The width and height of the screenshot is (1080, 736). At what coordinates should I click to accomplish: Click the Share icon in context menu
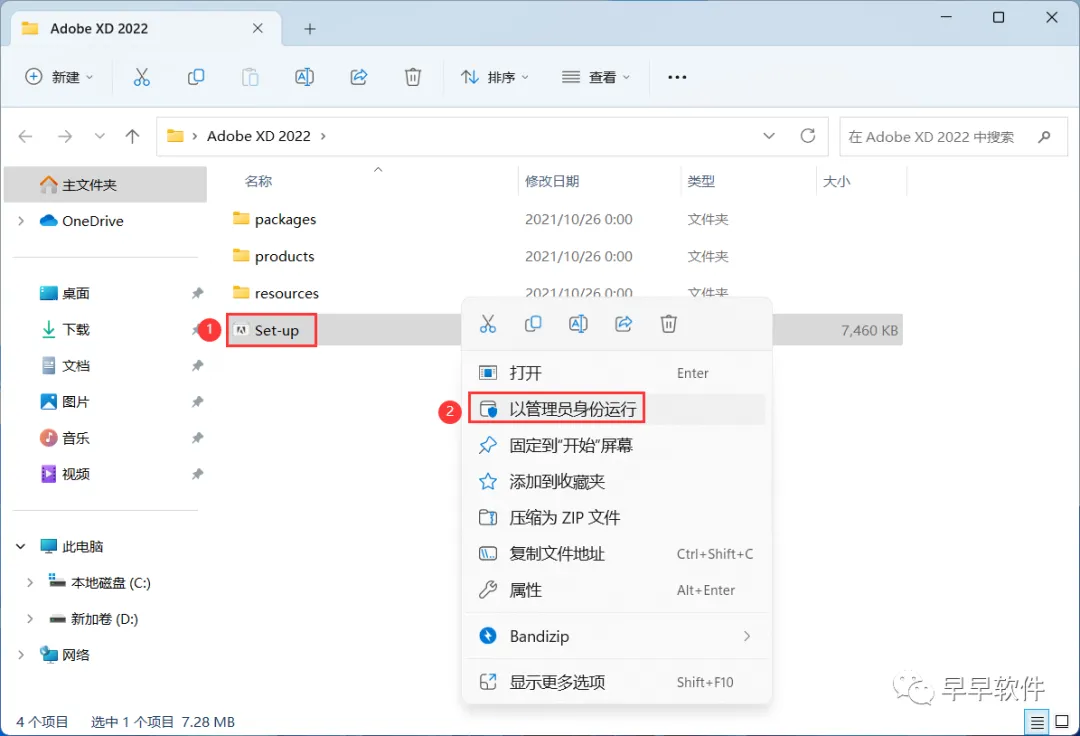click(x=623, y=324)
